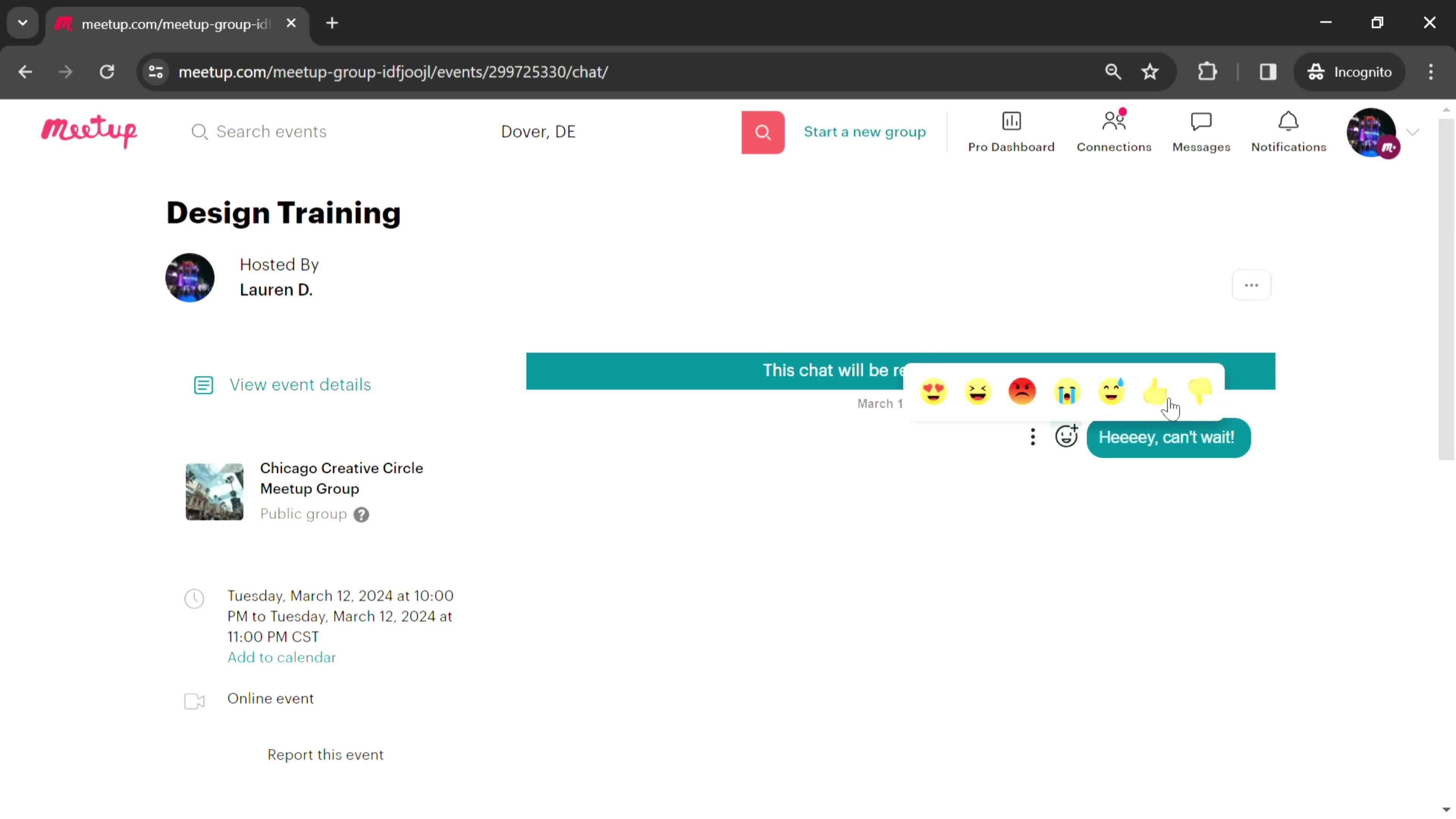This screenshot has width=1456, height=819.
Task: Open the custom emoji picker icon
Action: click(x=1066, y=437)
